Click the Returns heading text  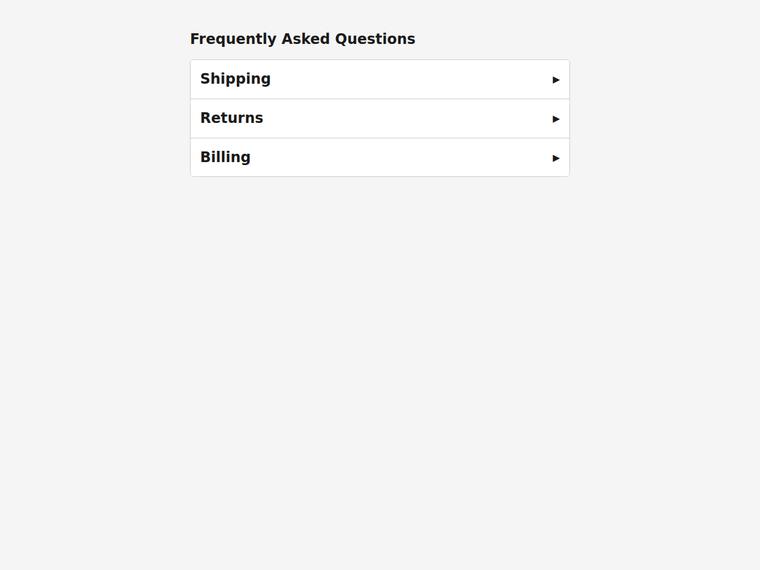click(x=232, y=118)
